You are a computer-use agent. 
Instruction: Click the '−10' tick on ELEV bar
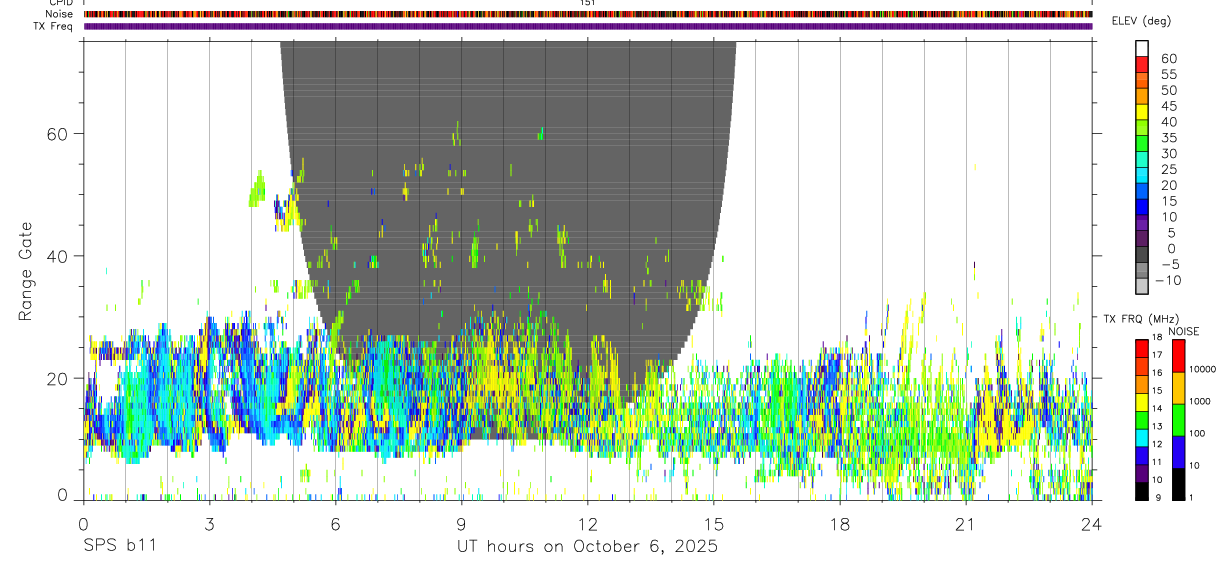[x=1169, y=280]
